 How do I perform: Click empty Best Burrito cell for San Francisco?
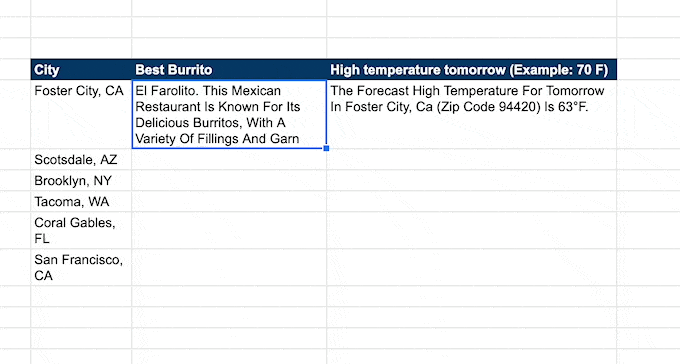click(229, 267)
